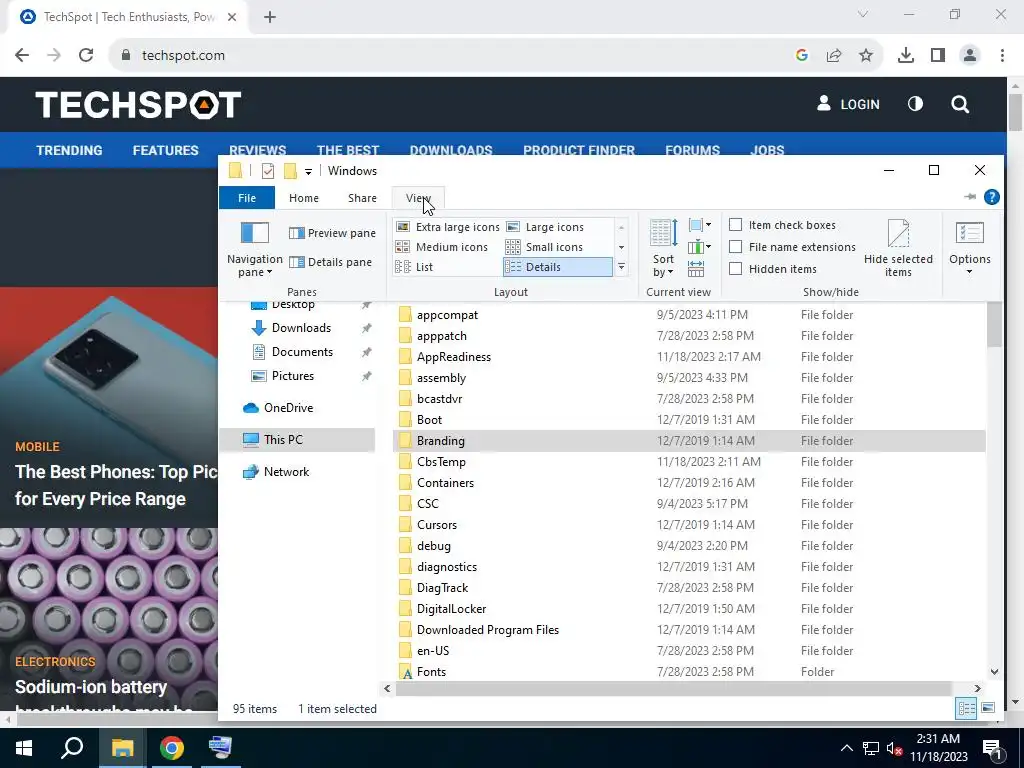This screenshot has width=1024, height=768.
Task: Select OneDrive in navigation pane
Action: [288, 408]
